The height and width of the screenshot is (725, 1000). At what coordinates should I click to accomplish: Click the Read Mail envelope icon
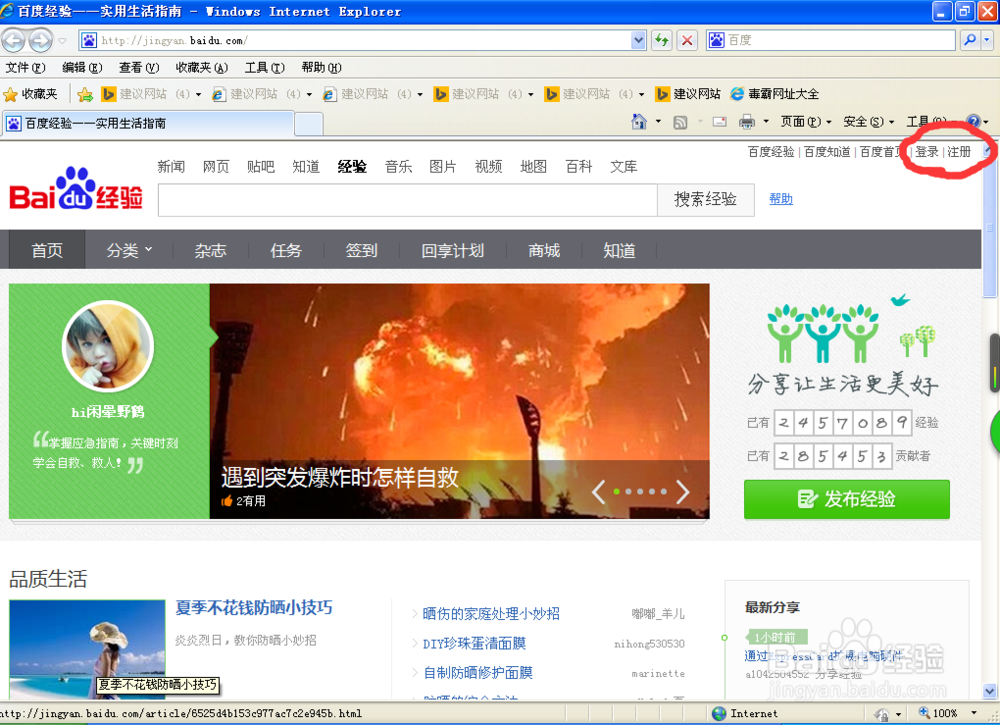click(719, 122)
